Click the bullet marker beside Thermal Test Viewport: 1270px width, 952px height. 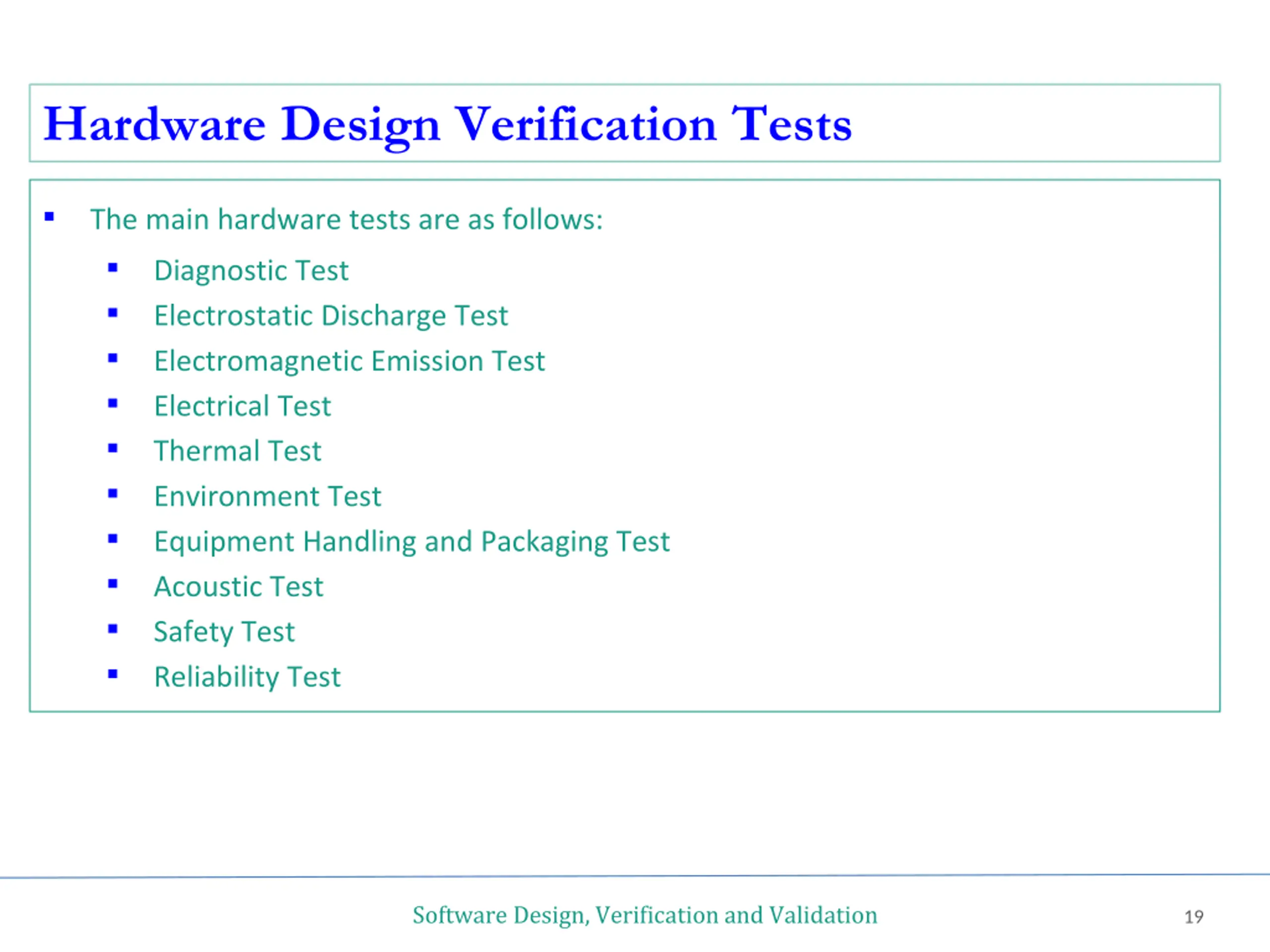(x=113, y=449)
